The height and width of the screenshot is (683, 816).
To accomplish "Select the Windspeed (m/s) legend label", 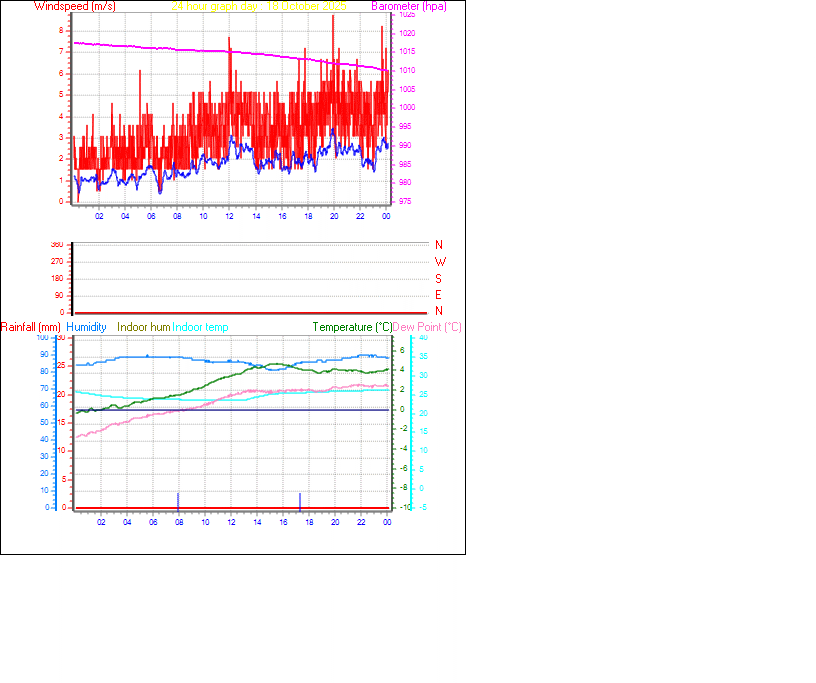I will click(75, 6).
